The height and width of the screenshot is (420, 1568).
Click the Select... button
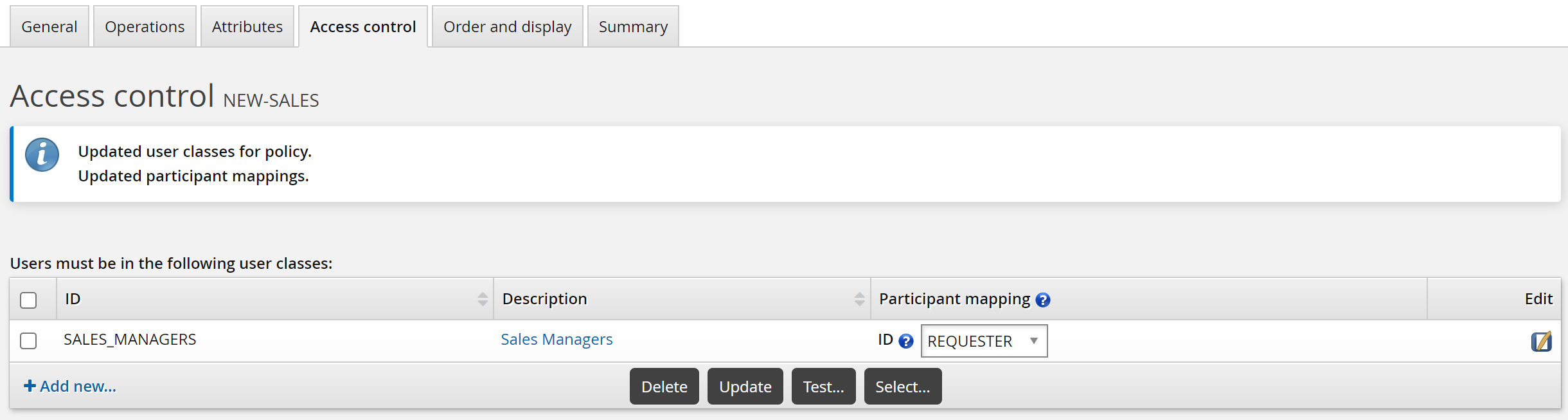pos(902,387)
